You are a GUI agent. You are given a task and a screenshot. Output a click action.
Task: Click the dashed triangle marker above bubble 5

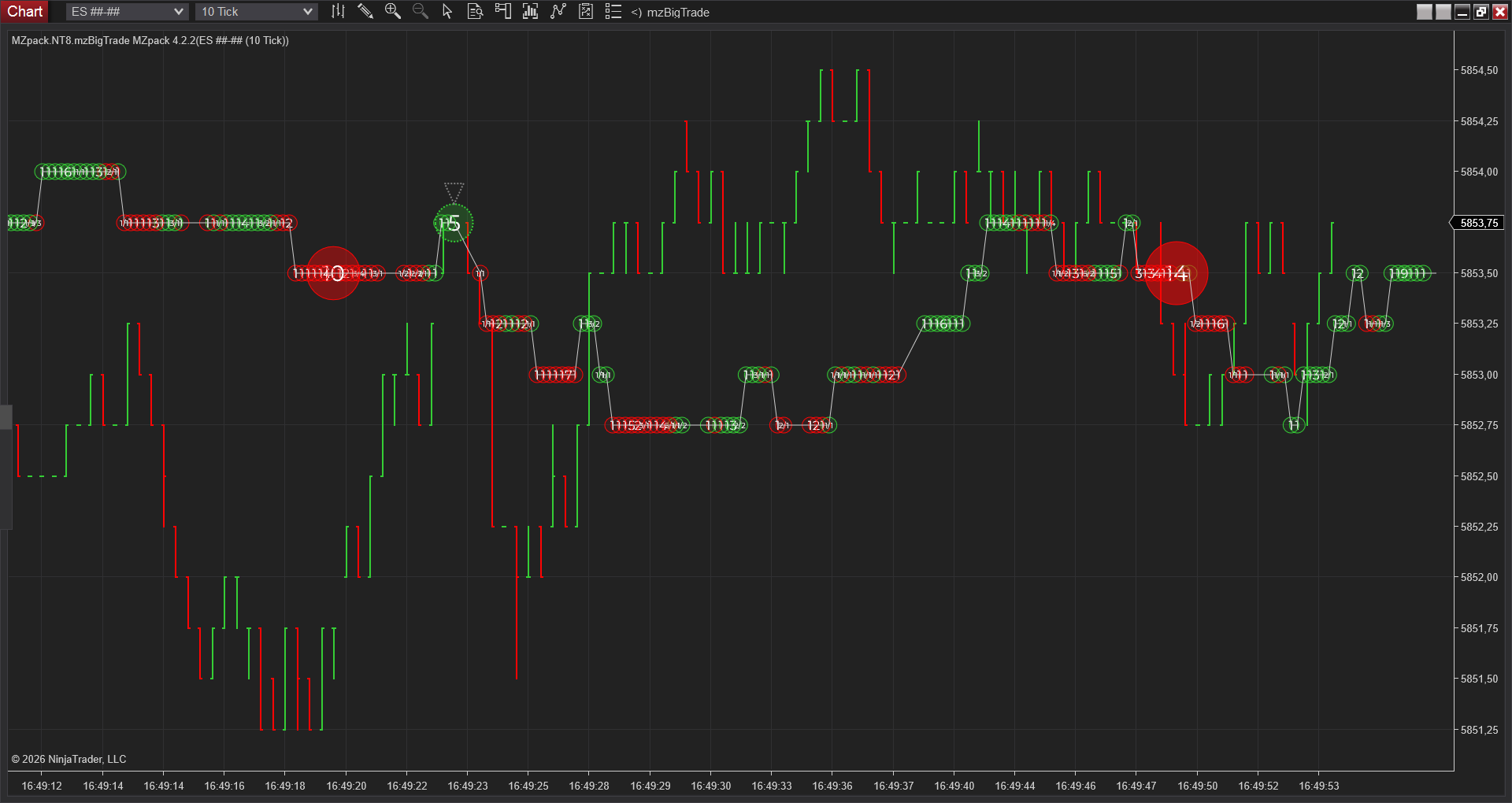pyautogui.click(x=454, y=191)
